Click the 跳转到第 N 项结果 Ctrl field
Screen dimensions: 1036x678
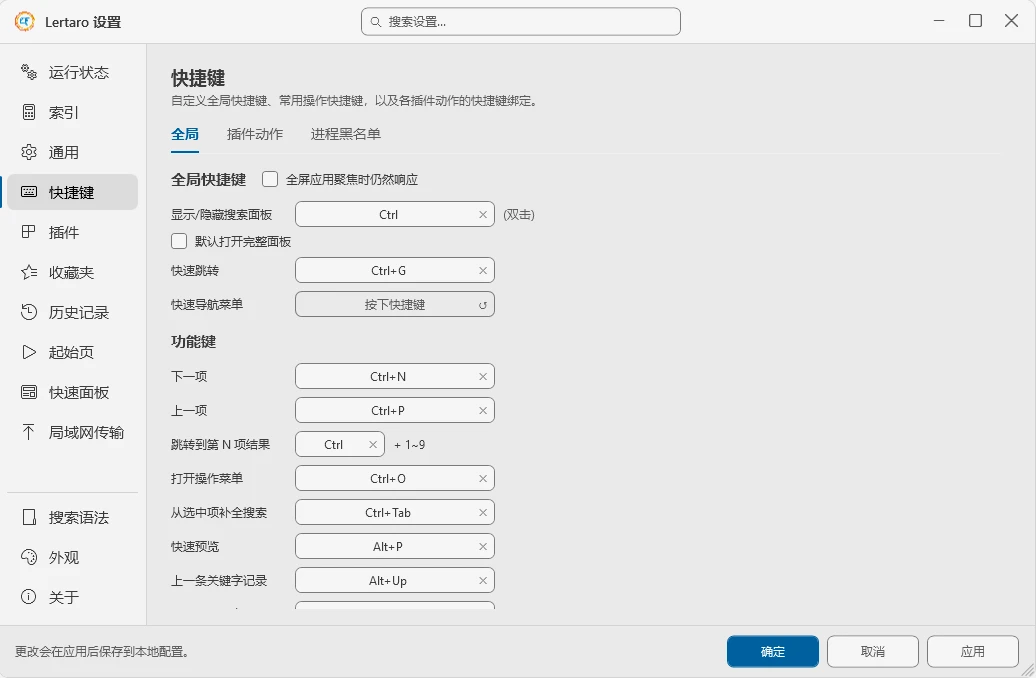click(x=340, y=444)
